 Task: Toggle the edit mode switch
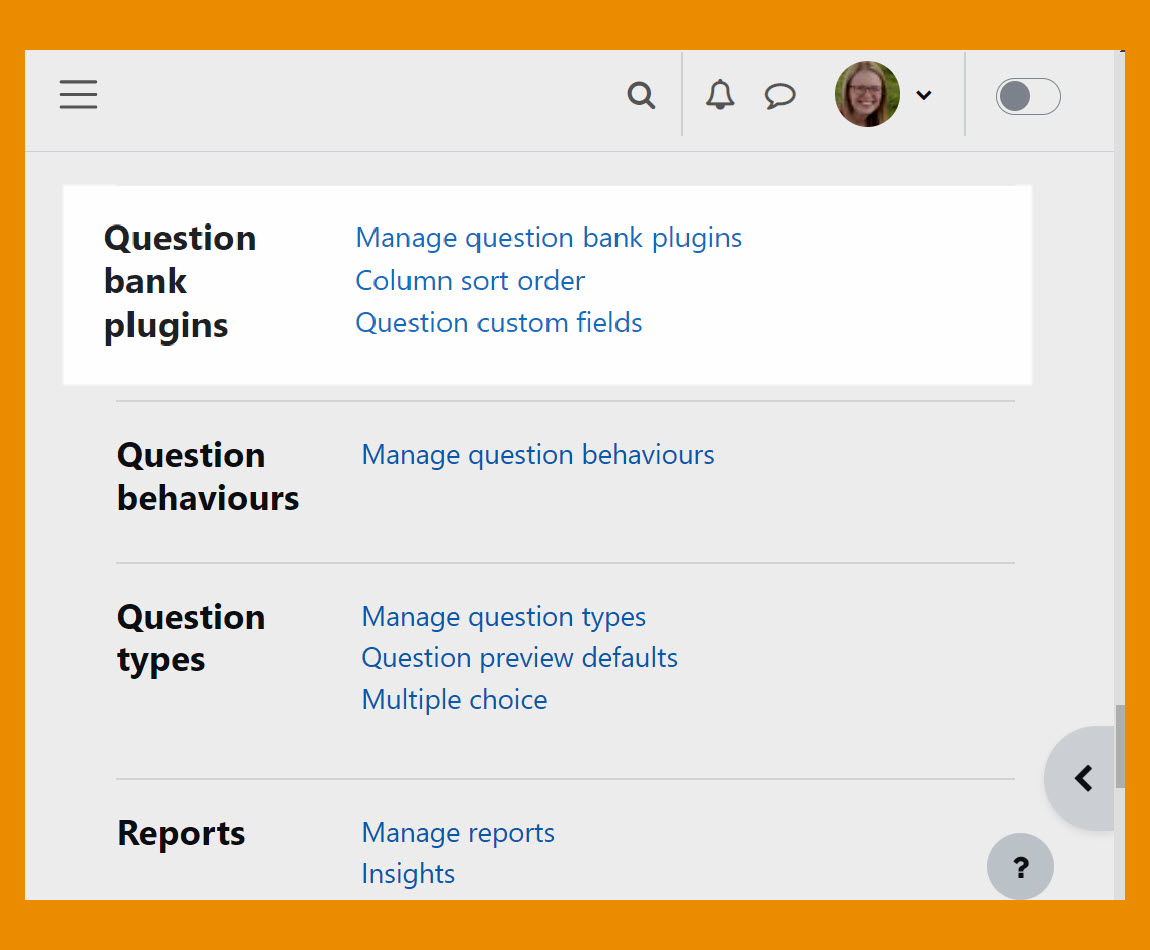coord(1028,97)
